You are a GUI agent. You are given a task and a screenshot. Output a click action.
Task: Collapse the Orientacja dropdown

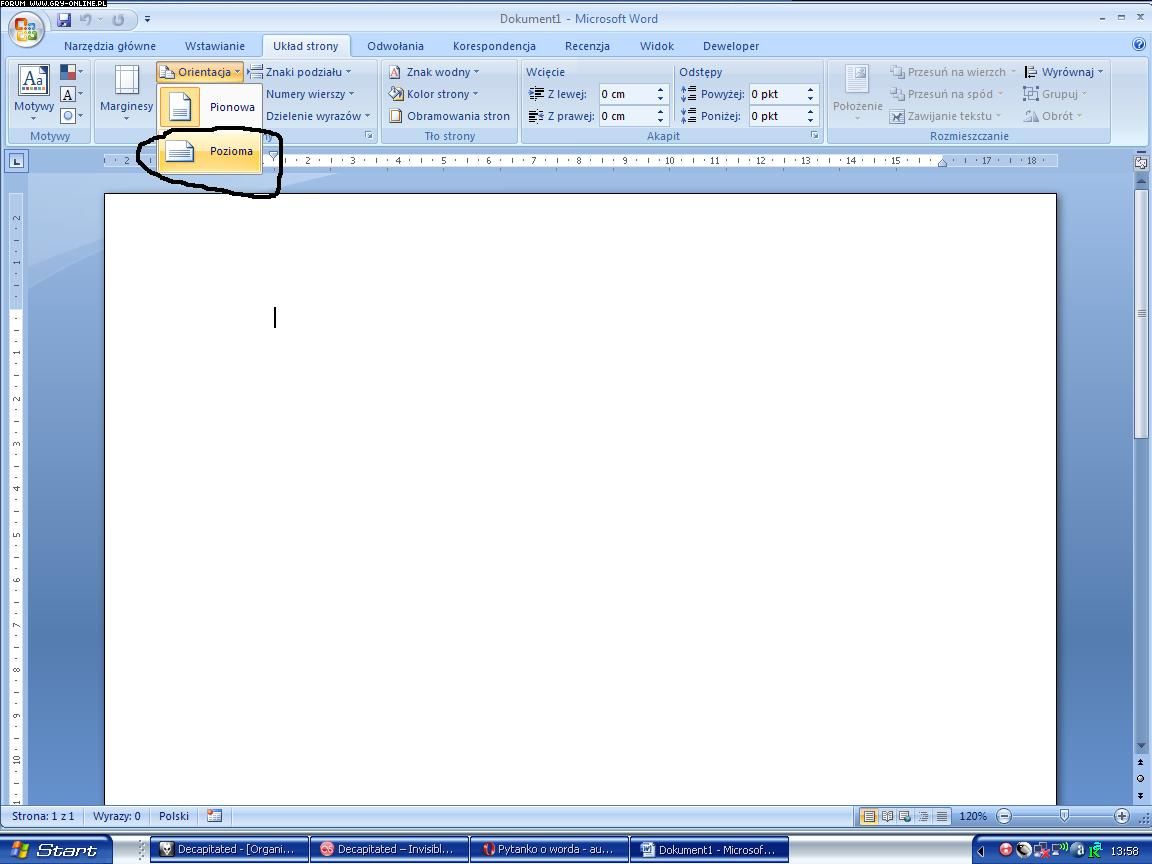point(200,72)
